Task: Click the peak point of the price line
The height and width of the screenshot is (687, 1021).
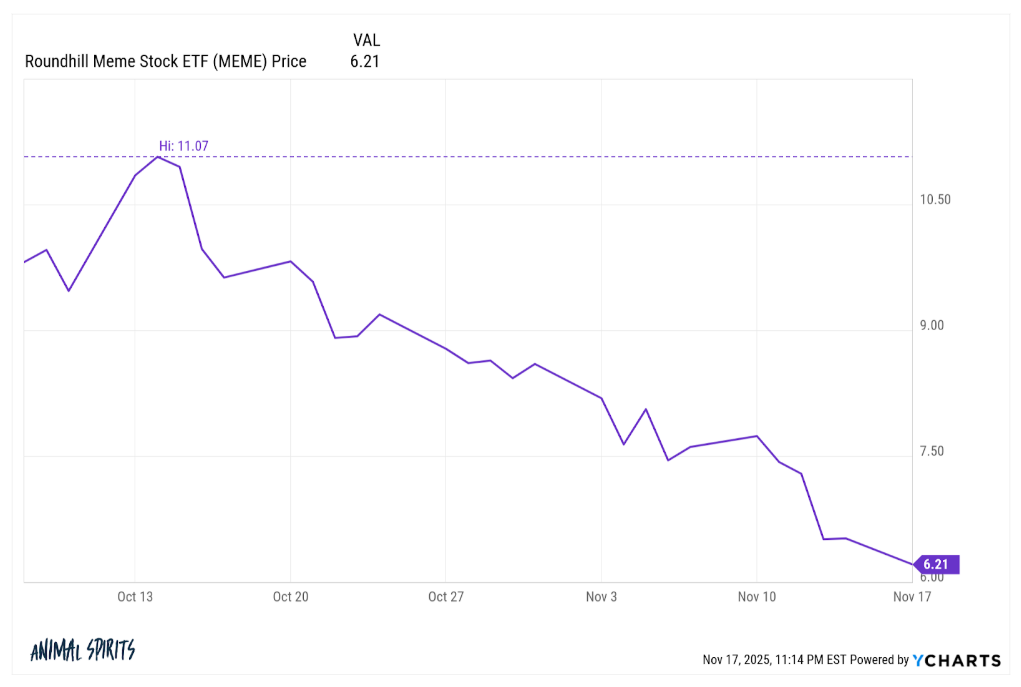Action: [158, 157]
